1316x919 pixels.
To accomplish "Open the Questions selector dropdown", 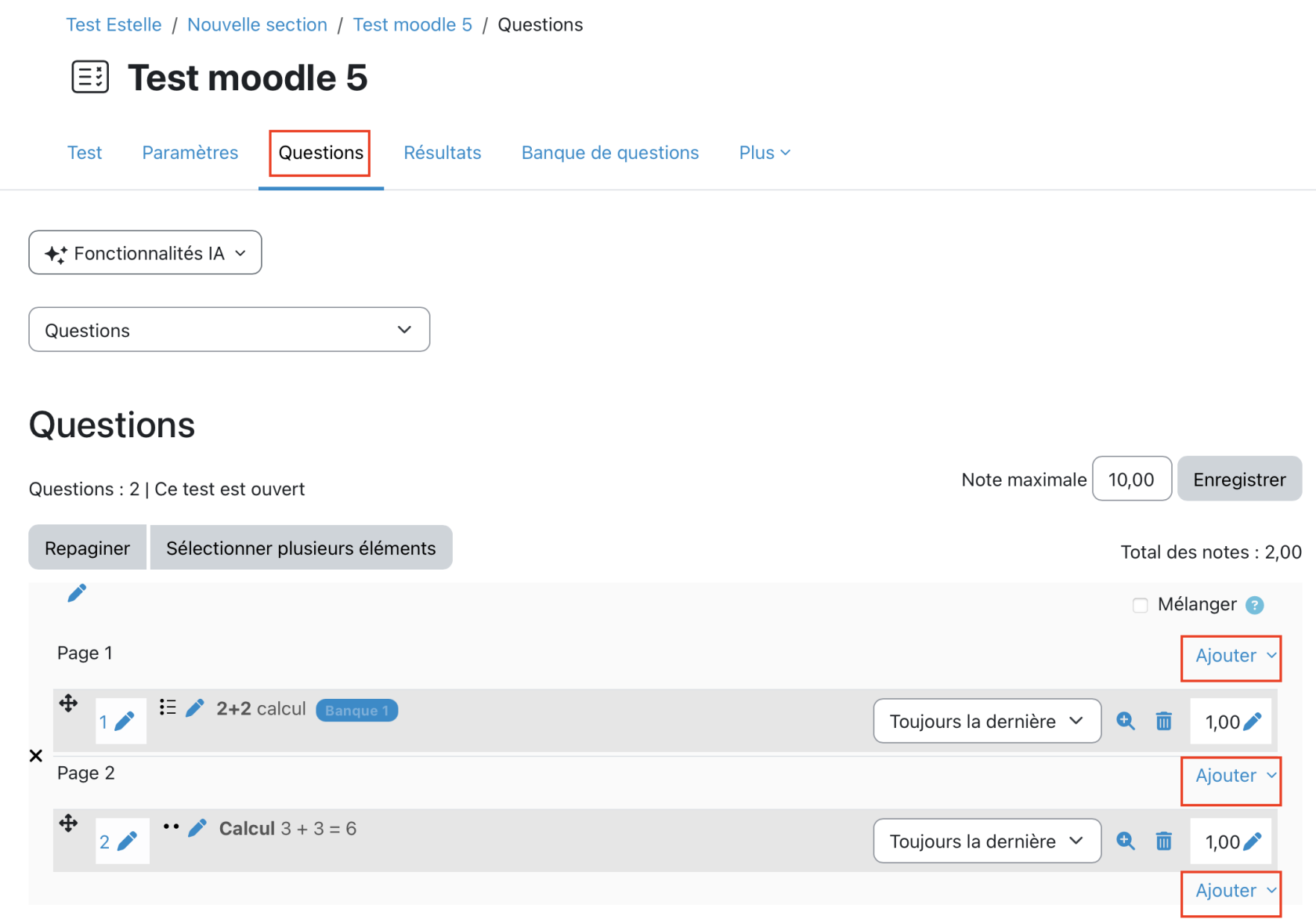I will [x=229, y=330].
